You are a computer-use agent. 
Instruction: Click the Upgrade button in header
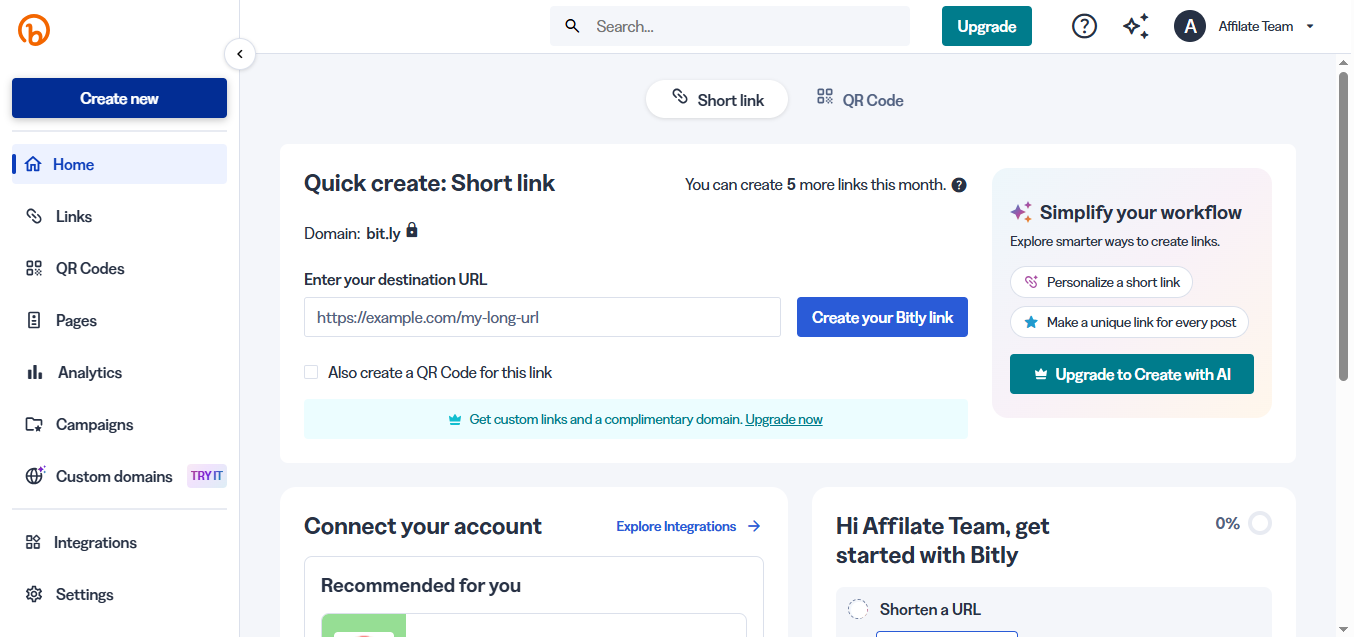coord(987,26)
